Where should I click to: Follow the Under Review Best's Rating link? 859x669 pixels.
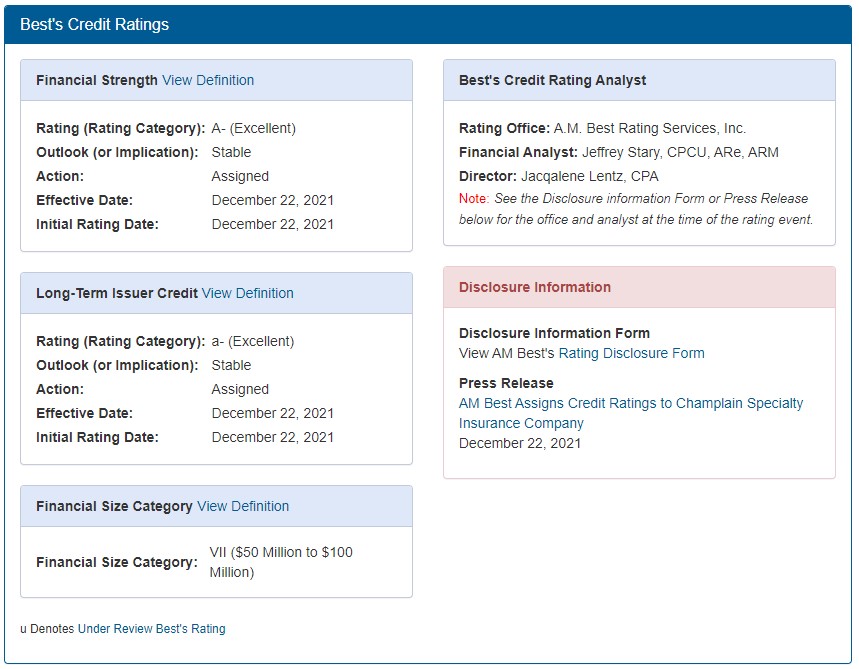coord(151,629)
